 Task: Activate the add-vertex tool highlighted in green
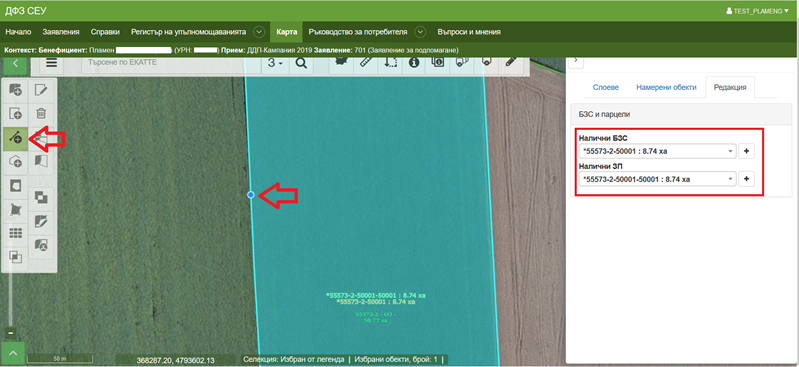tap(16, 138)
